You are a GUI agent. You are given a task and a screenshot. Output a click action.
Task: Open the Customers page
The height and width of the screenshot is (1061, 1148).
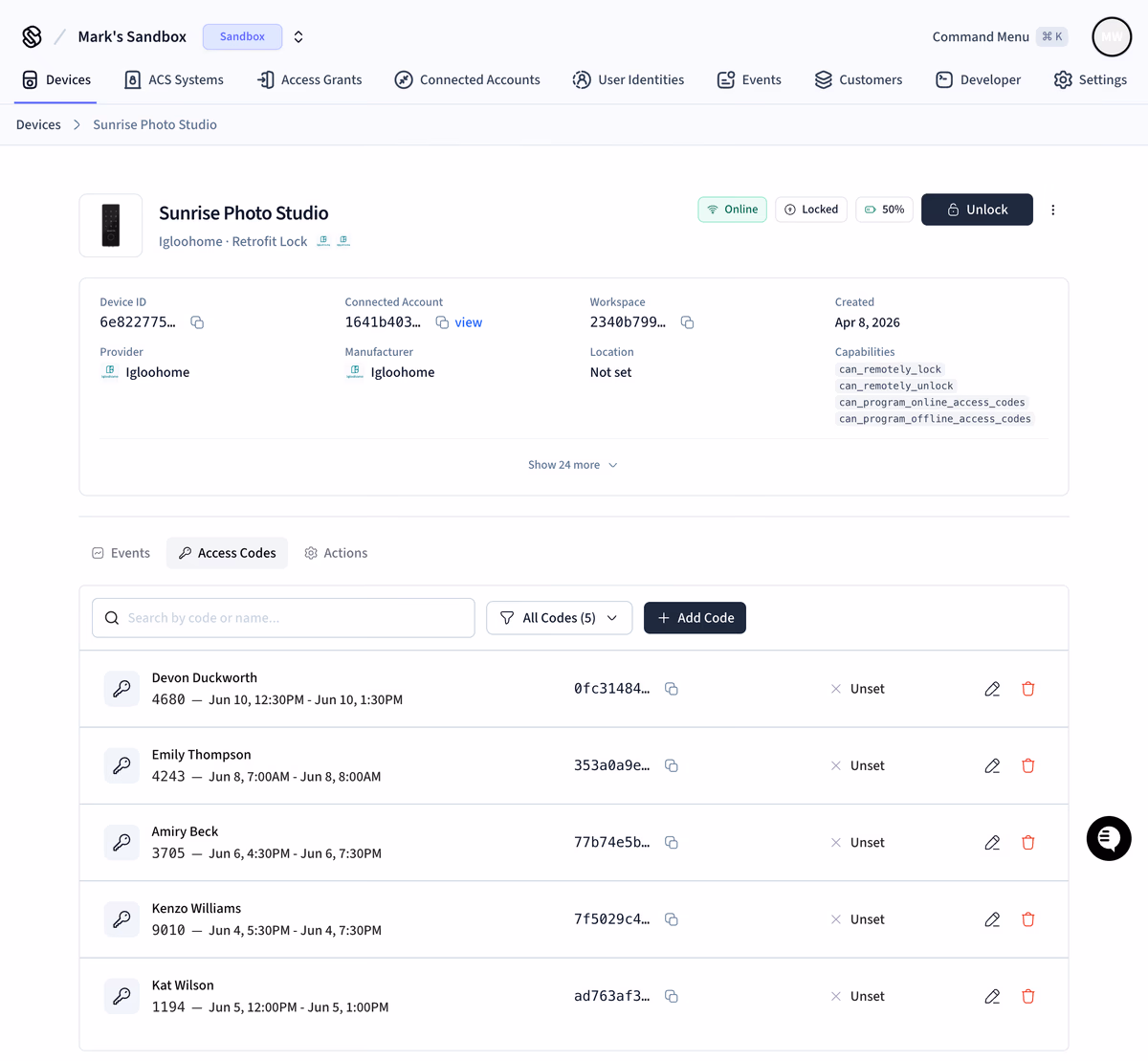pos(858,79)
